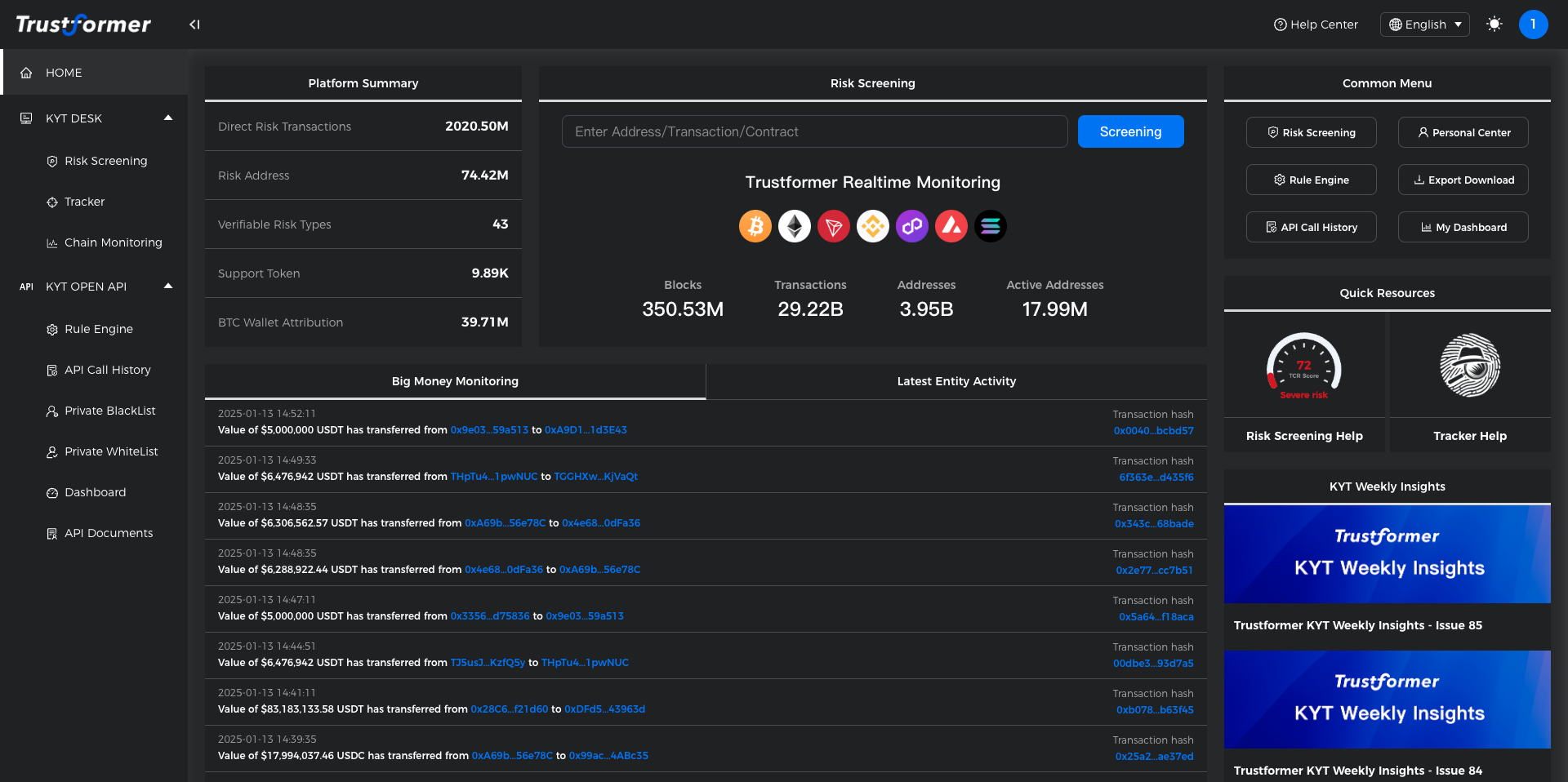Screen dimensions: 1568x782
Task: Open recipient address 0x4e68...0dFa36 in 14:48:35 row
Action: (600, 523)
